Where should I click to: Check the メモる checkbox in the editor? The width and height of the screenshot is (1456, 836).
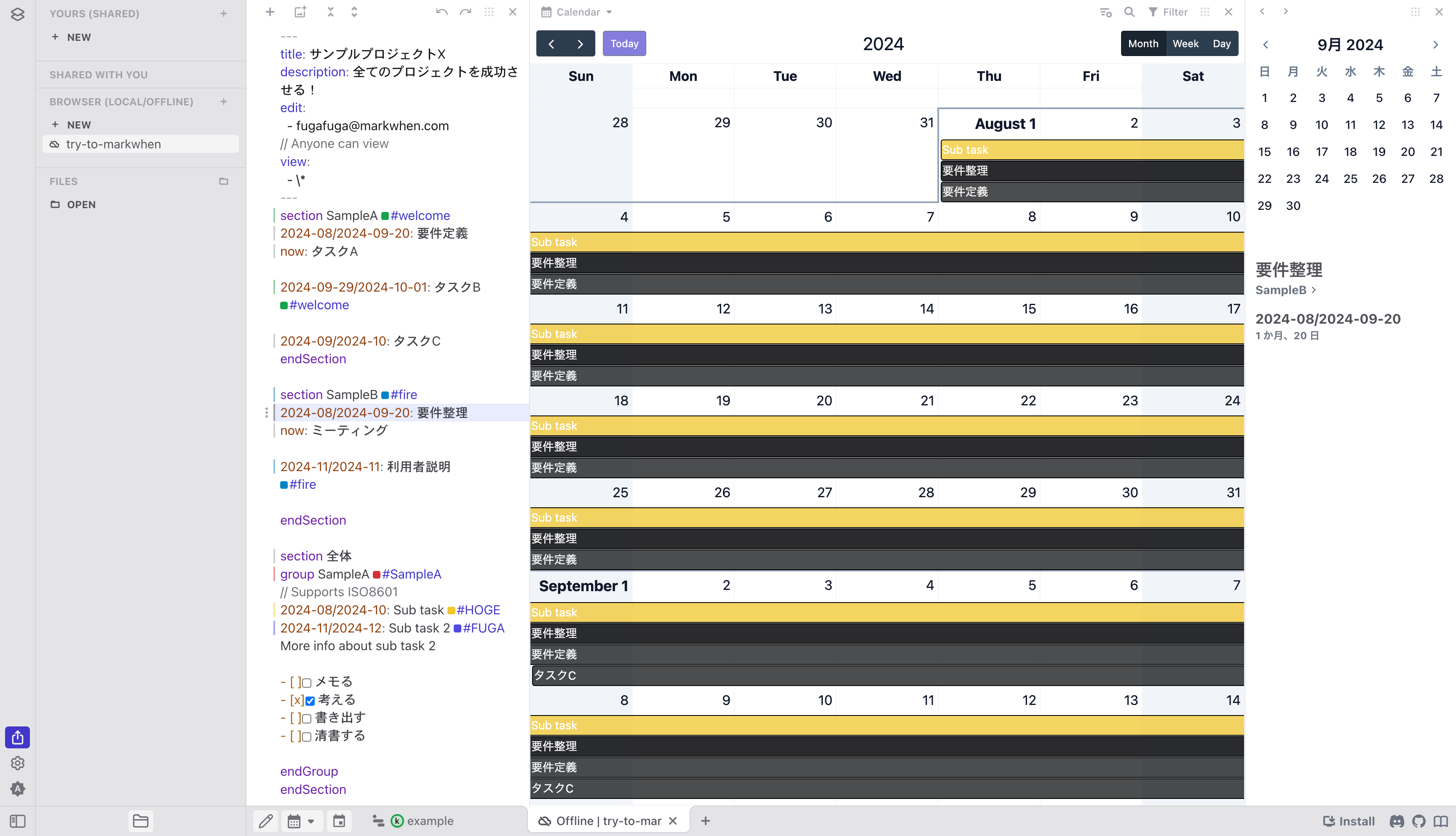click(308, 682)
